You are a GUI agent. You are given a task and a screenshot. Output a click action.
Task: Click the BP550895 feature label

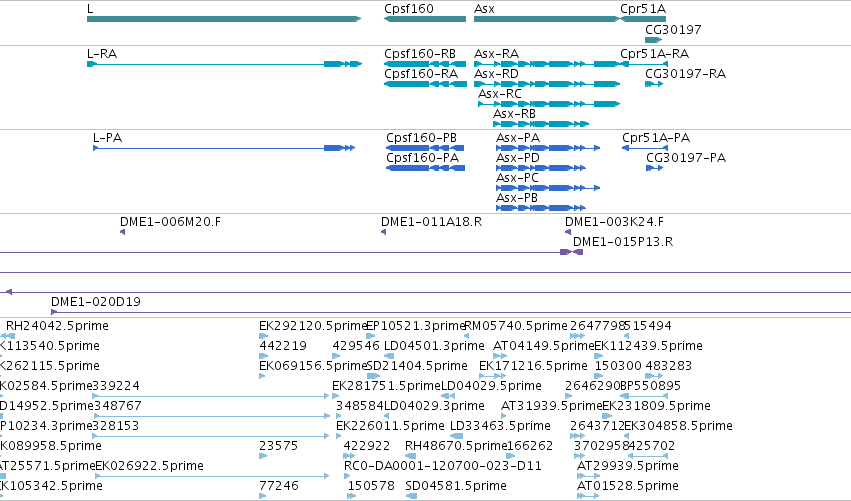(x=650, y=386)
